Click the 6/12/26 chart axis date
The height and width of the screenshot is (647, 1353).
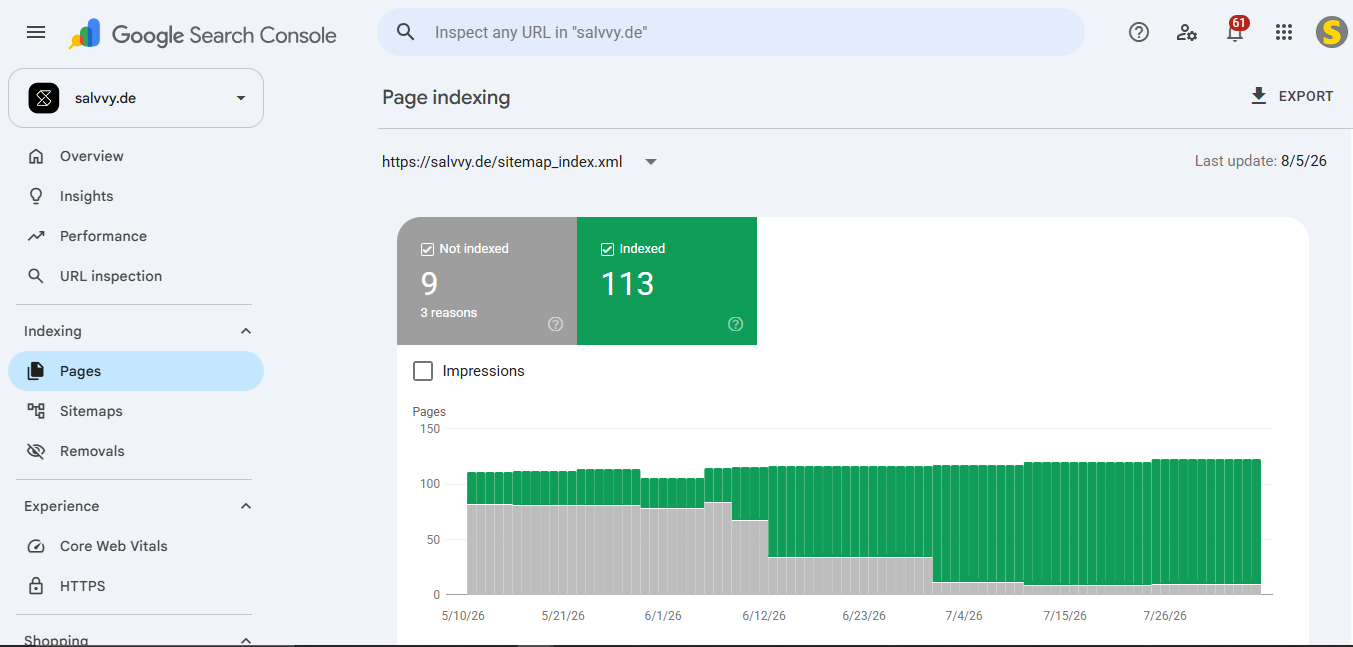click(766, 616)
